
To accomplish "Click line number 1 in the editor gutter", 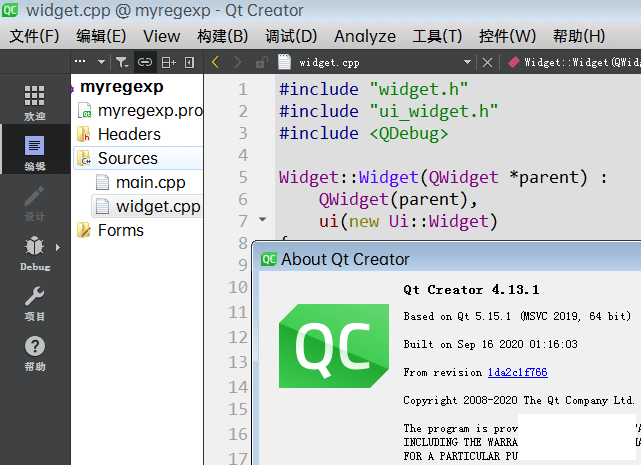I will (243, 89).
